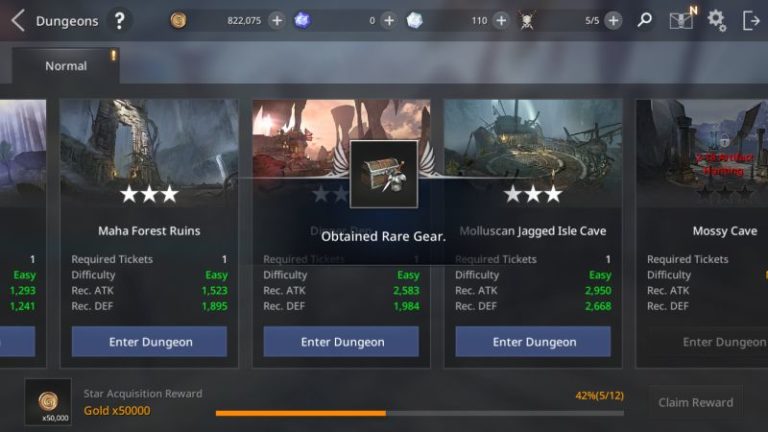The height and width of the screenshot is (432, 768).
Task: Add purple gems using the plus button
Action: click(x=389, y=21)
